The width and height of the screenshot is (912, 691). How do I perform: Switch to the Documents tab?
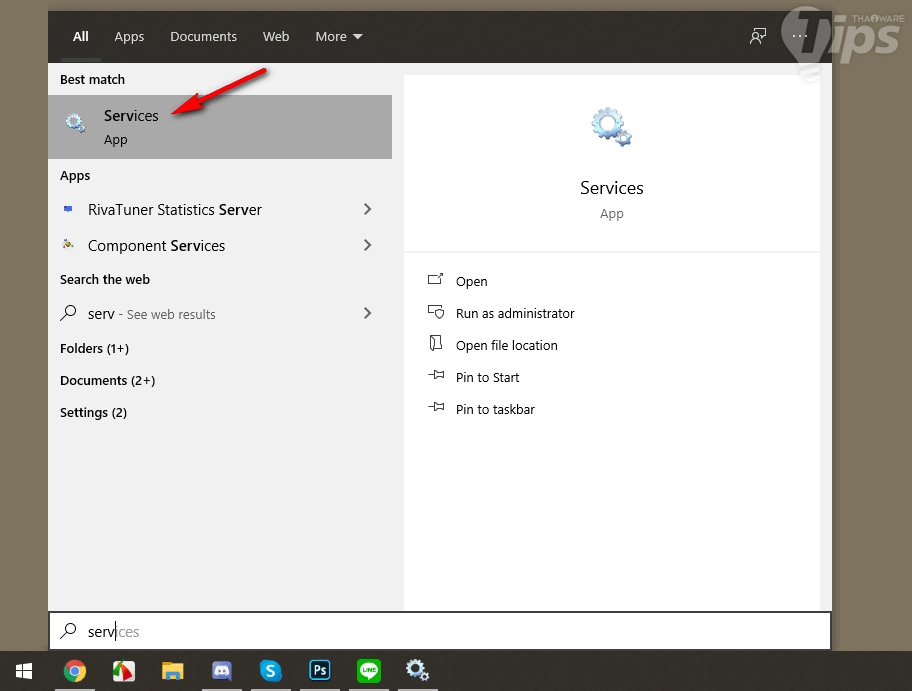[x=204, y=37]
